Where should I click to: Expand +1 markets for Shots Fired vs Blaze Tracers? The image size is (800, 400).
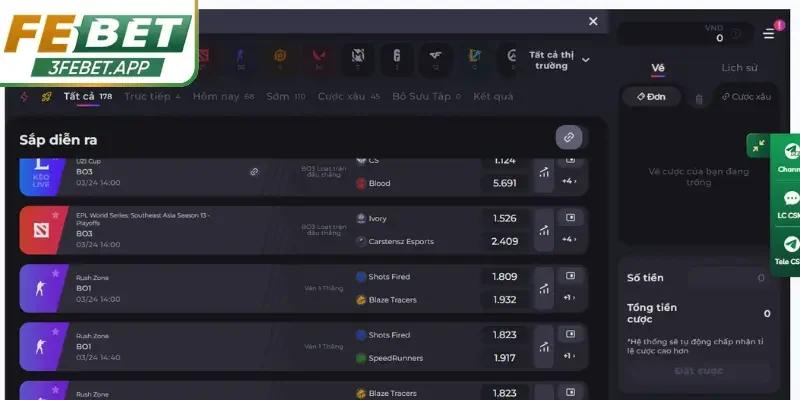570,297
